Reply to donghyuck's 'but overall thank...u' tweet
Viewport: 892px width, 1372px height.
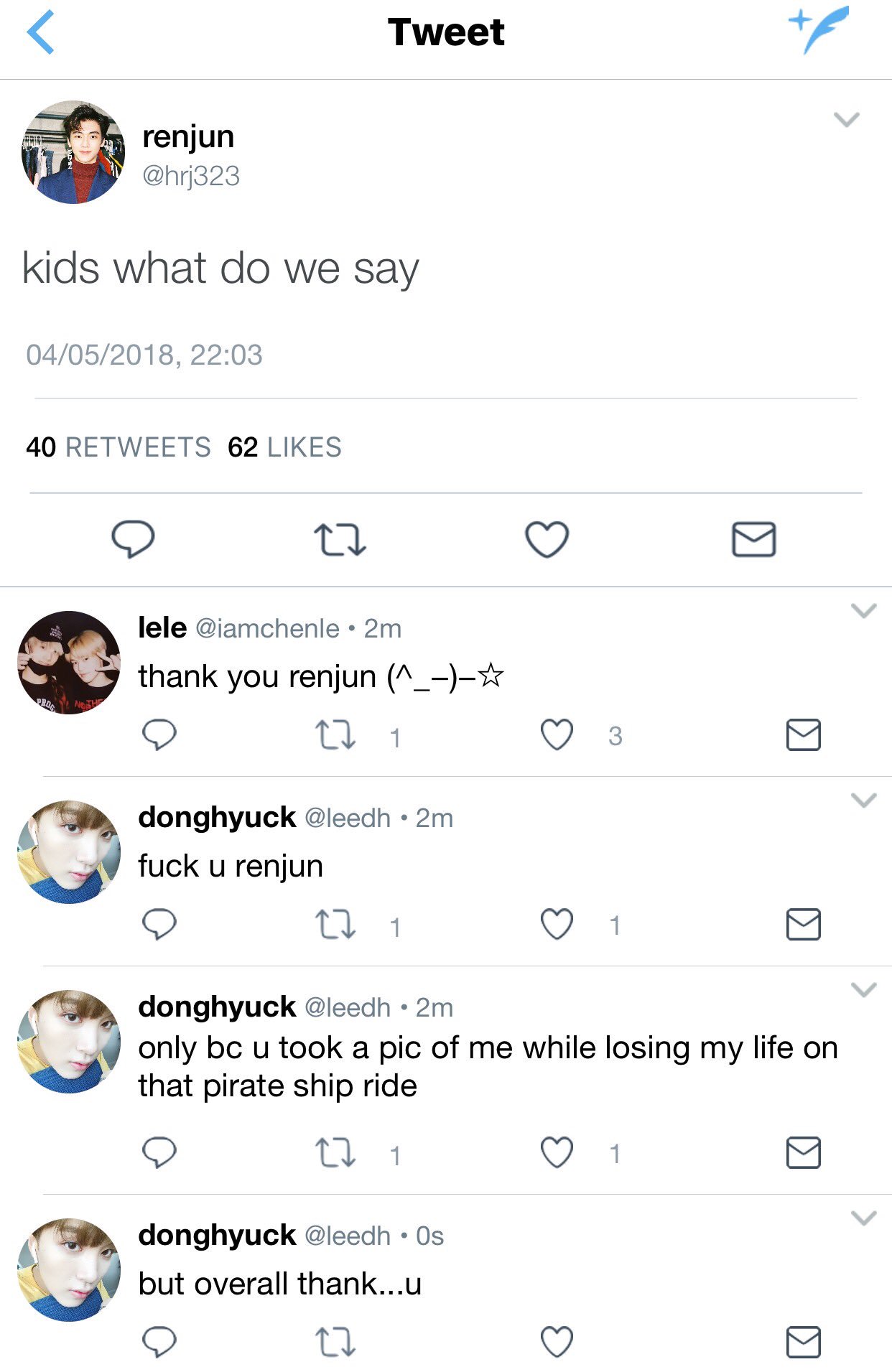click(159, 1342)
